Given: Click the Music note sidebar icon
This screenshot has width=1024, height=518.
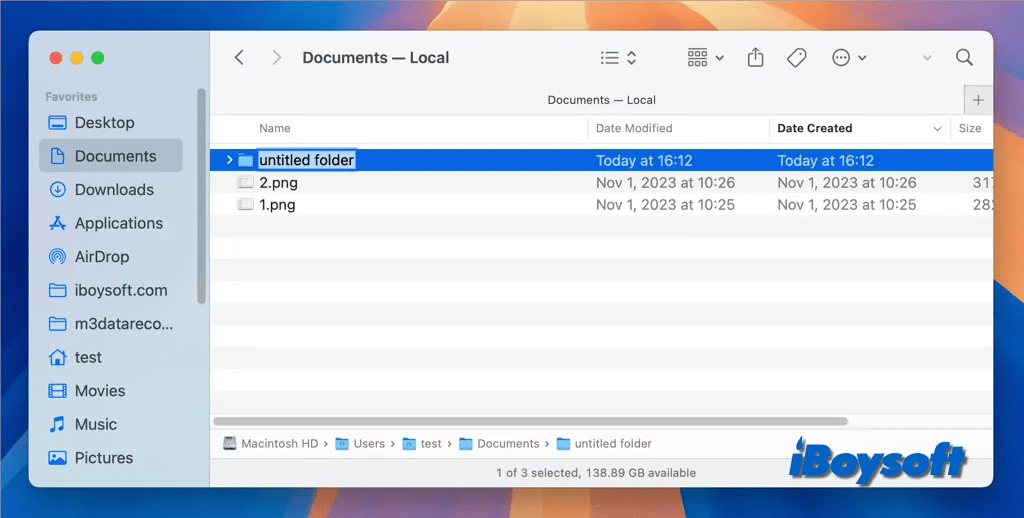Looking at the screenshot, I should coord(57,425).
